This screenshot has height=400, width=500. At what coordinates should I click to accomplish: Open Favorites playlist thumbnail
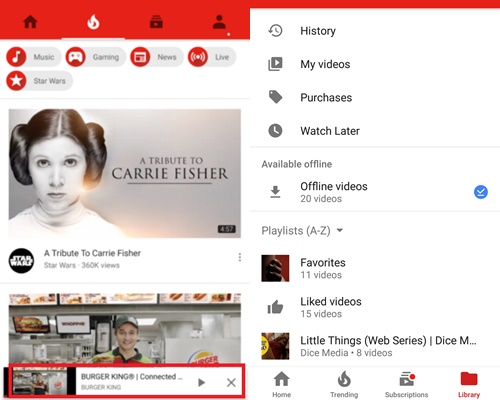coord(275,268)
